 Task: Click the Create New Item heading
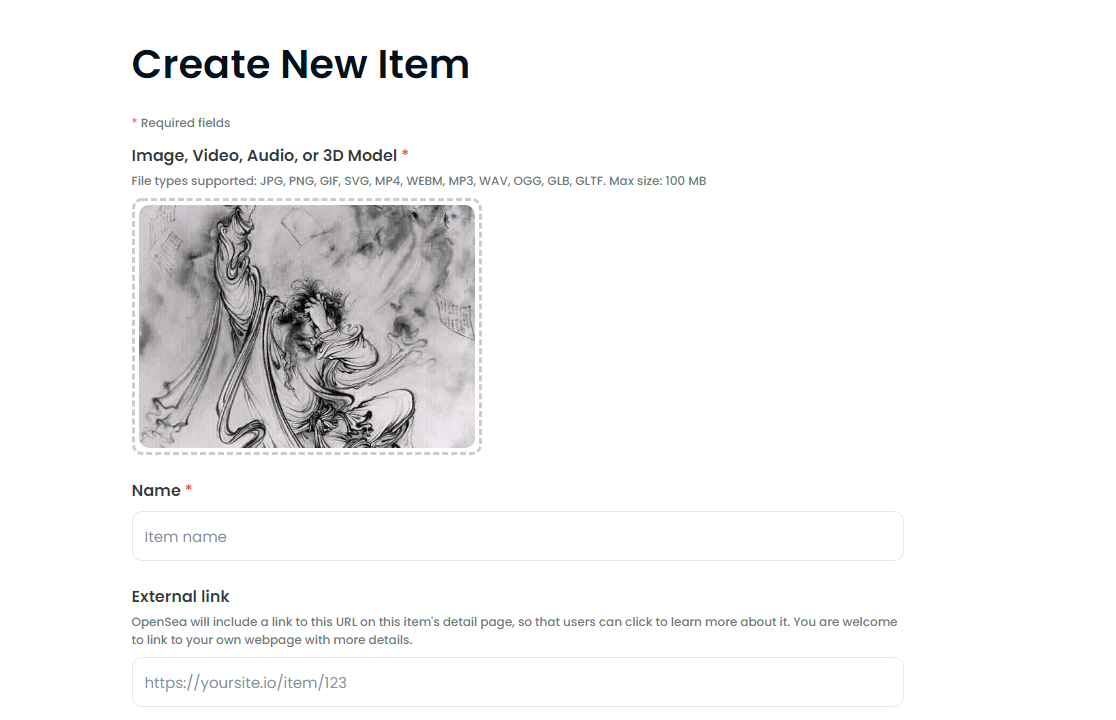[300, 64]
